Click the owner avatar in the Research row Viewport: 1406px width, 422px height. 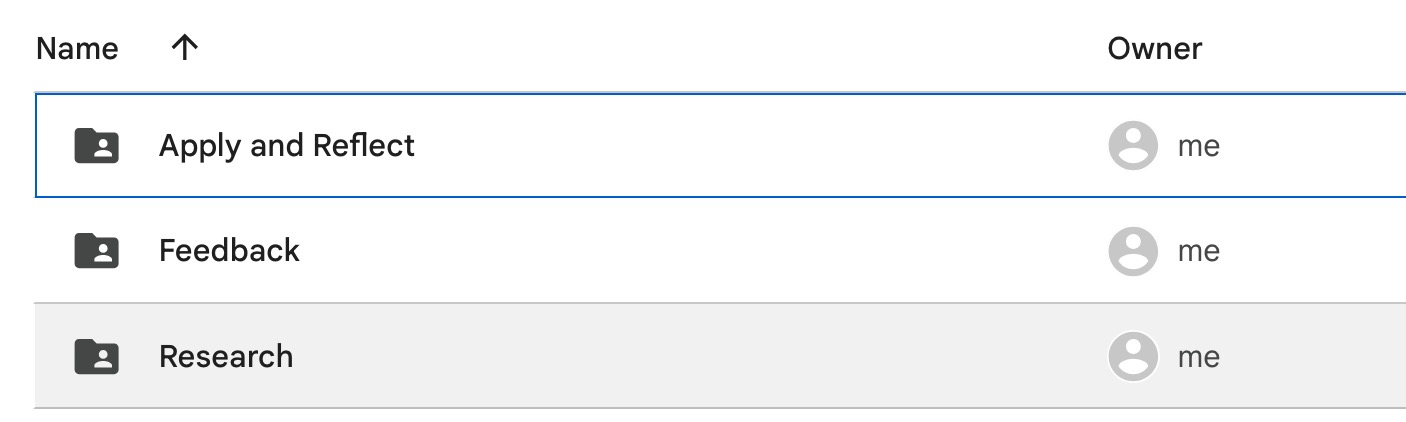pos(1133,356)
